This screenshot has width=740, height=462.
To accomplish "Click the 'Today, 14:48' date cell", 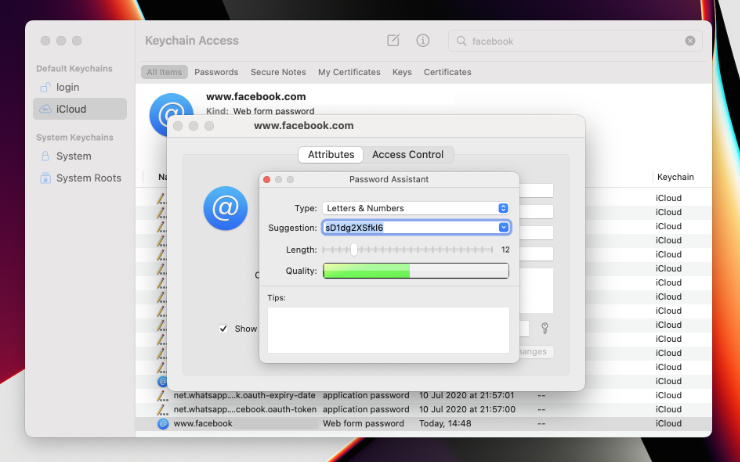I will 445,424.
